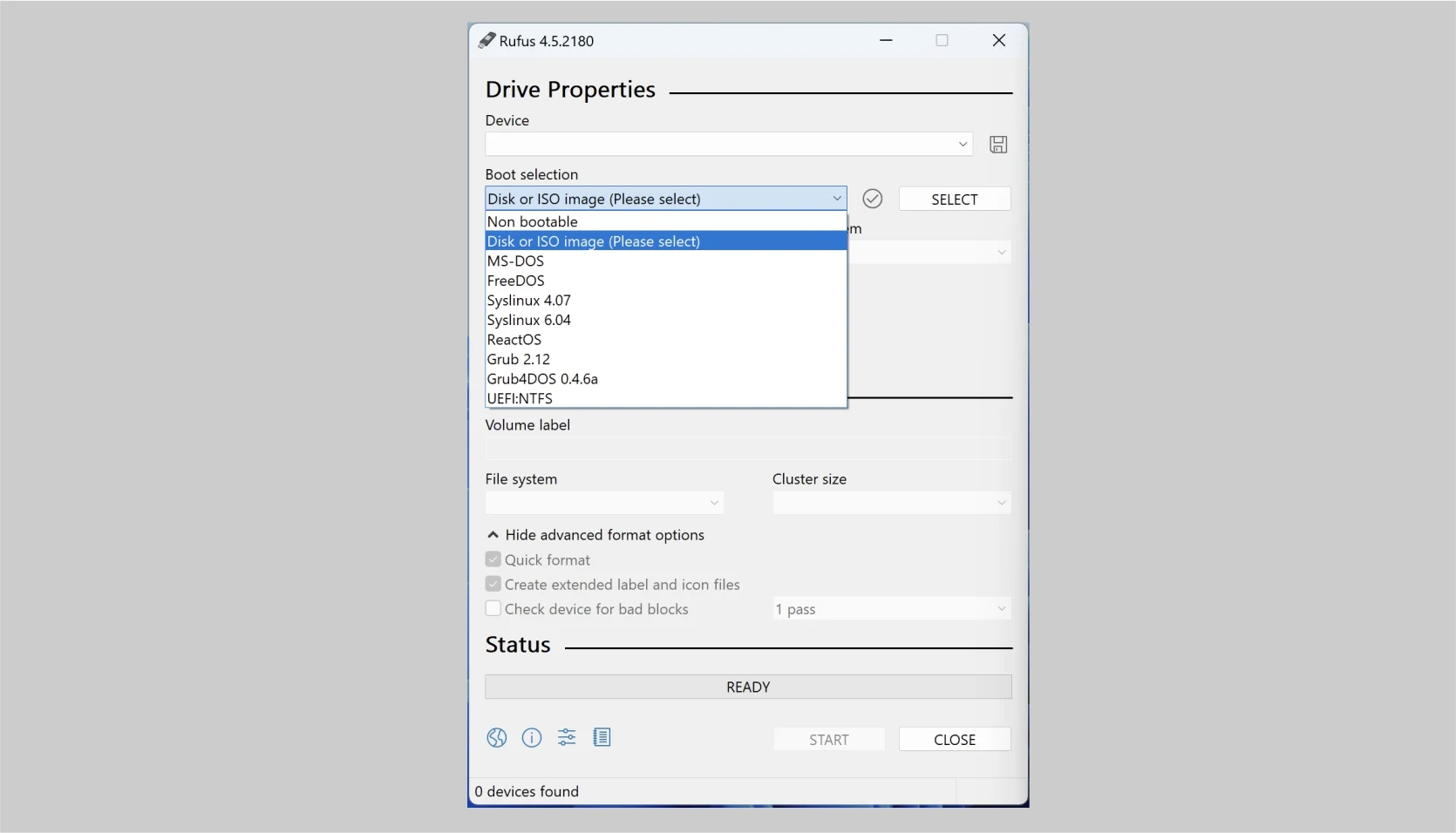Toggle Create extended label and icon files
1456x833 pixels.
tap(493, 584)
